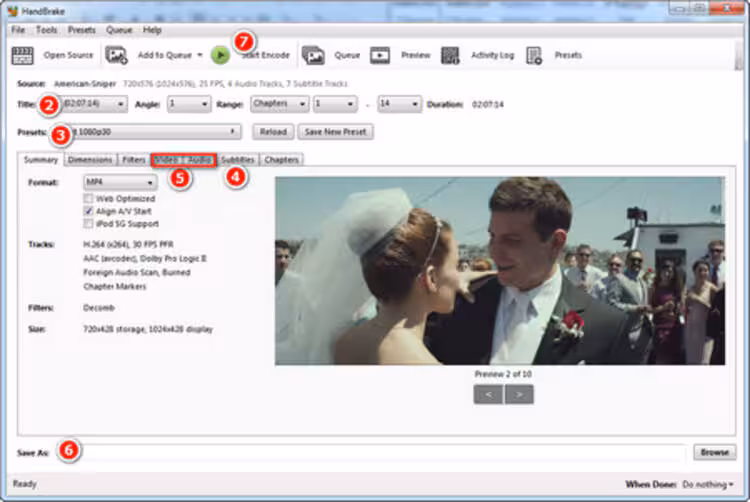Open the Angle dropdown
This screenshot has width=750, height=502.
(x=189, y=104)
